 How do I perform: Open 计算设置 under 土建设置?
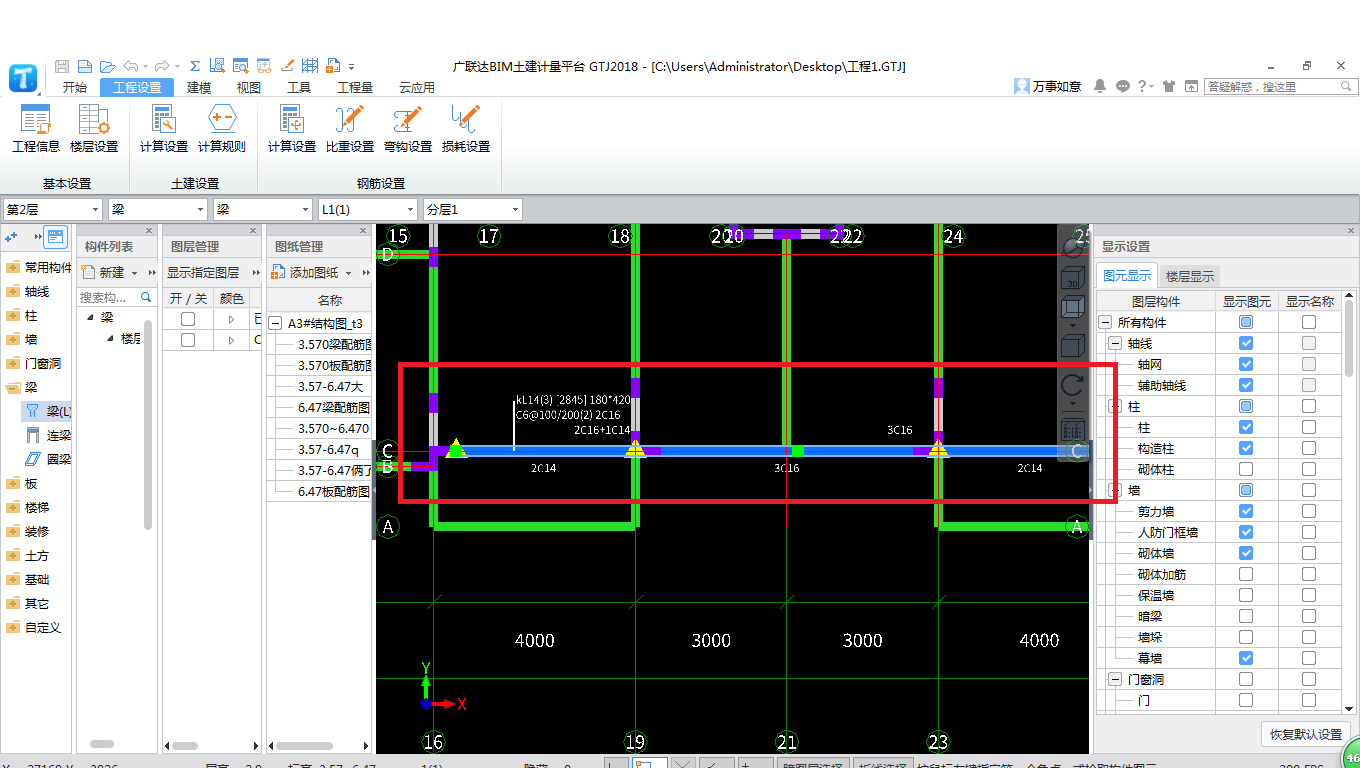pyautogui.click(x=164, y=130)
